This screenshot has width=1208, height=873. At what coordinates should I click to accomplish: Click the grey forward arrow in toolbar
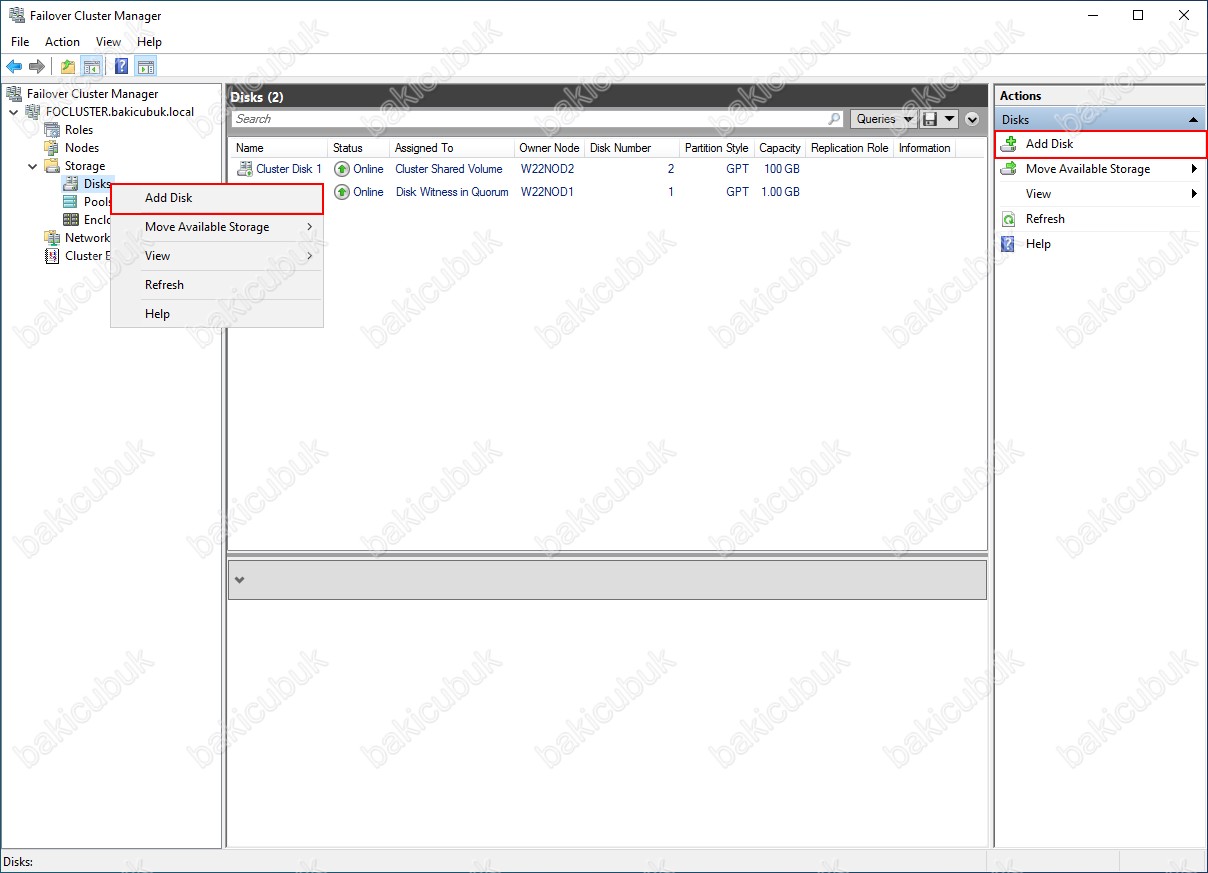[x=37, y=67]
